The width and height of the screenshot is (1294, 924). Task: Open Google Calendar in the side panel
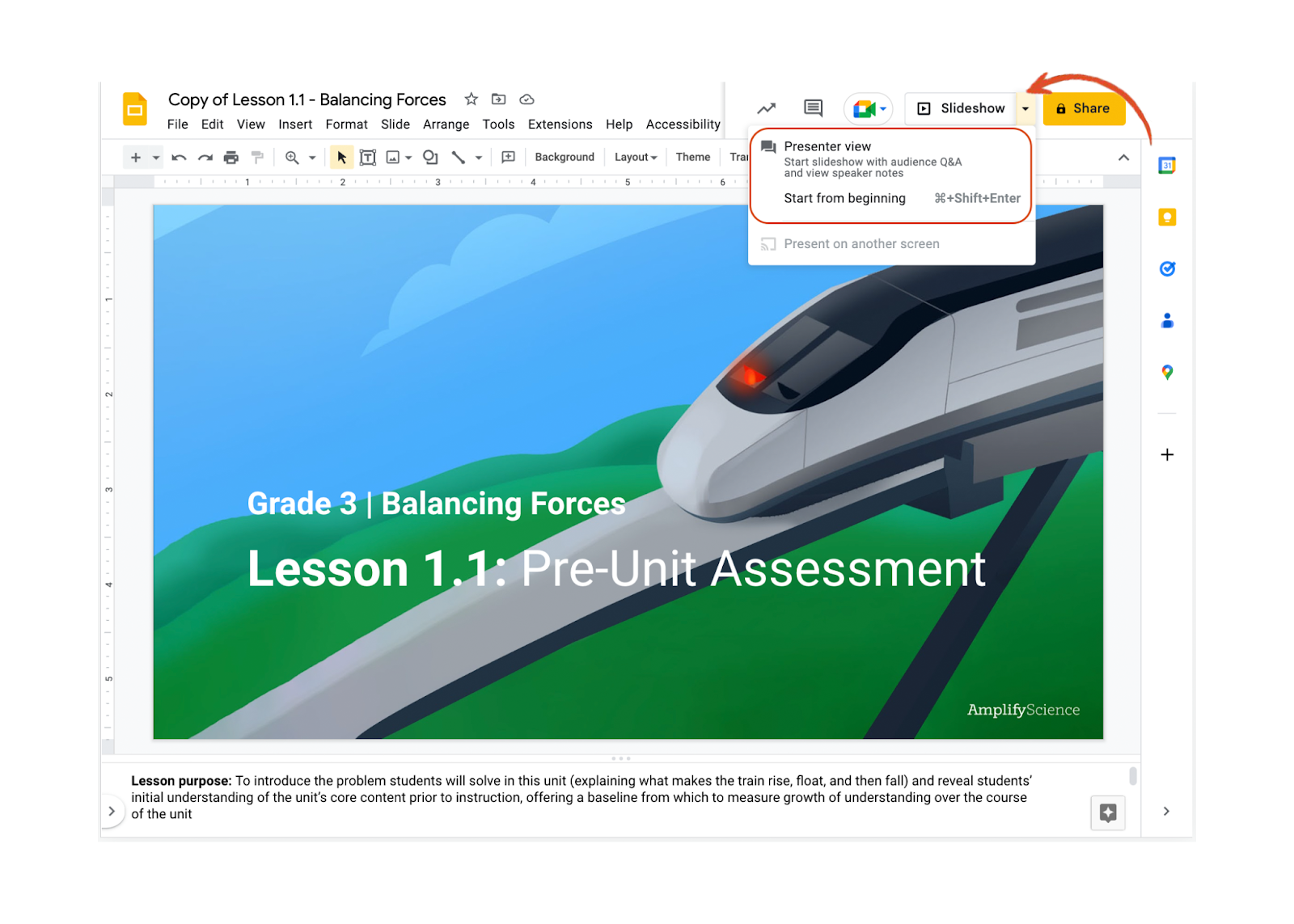point(1167,166)
